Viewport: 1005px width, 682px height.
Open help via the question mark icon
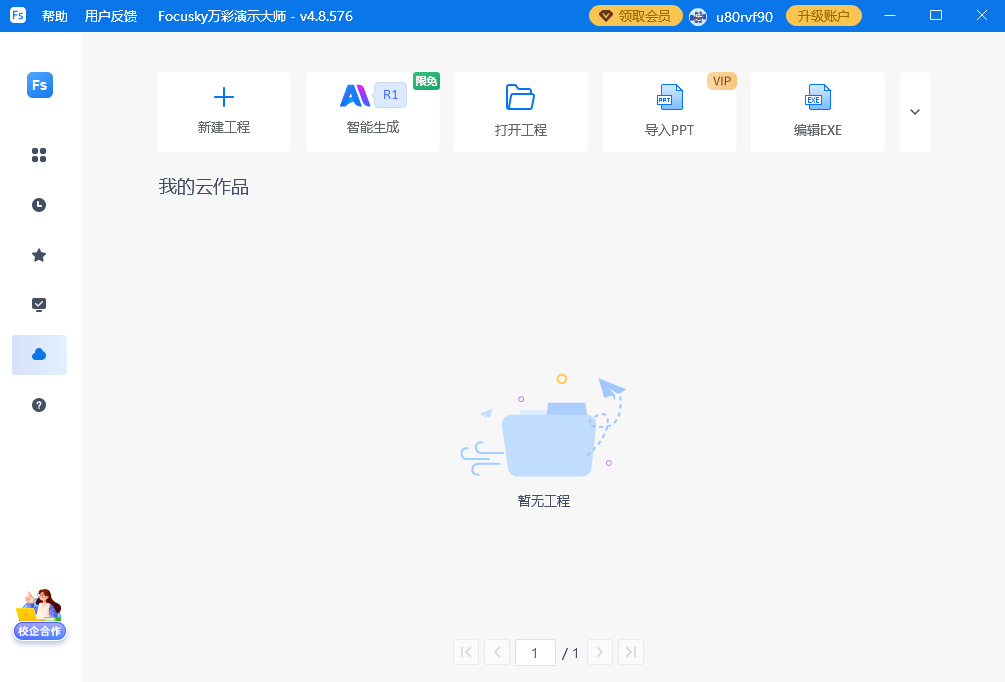coord(39,405)
